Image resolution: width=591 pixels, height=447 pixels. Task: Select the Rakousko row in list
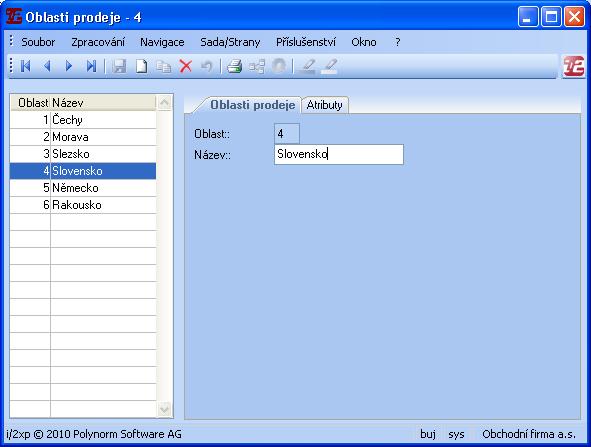(83, 205)
